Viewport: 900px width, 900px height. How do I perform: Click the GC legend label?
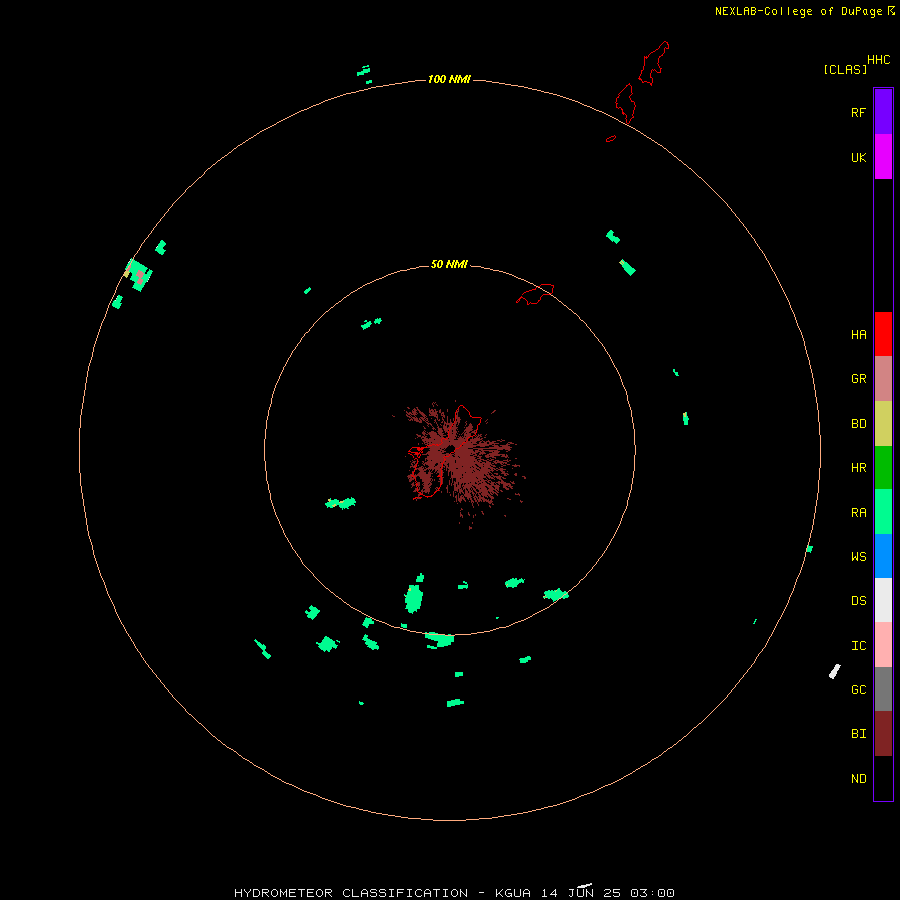click(858, 690)
